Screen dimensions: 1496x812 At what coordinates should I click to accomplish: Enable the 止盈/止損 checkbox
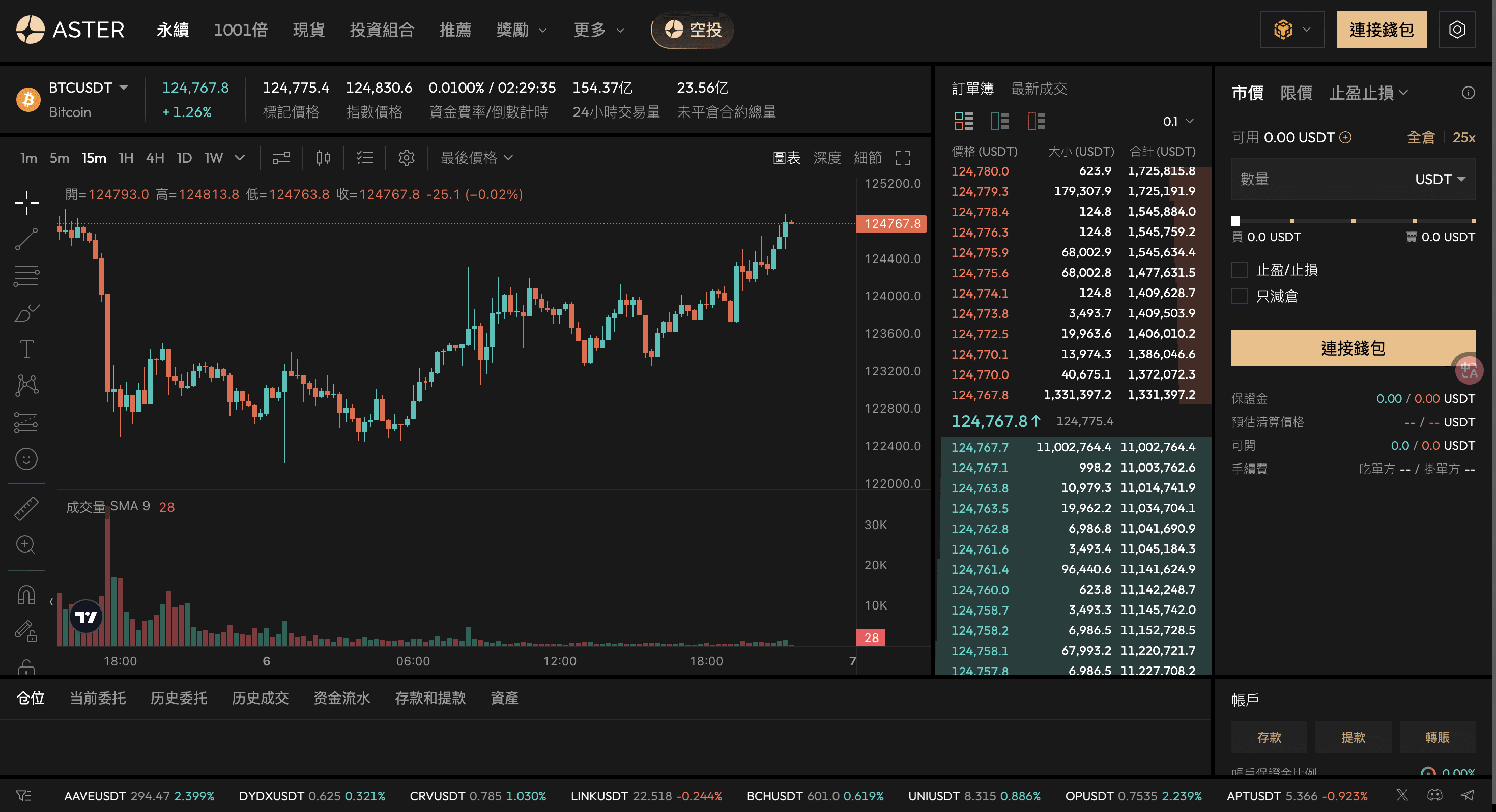tap(1240, 270)
